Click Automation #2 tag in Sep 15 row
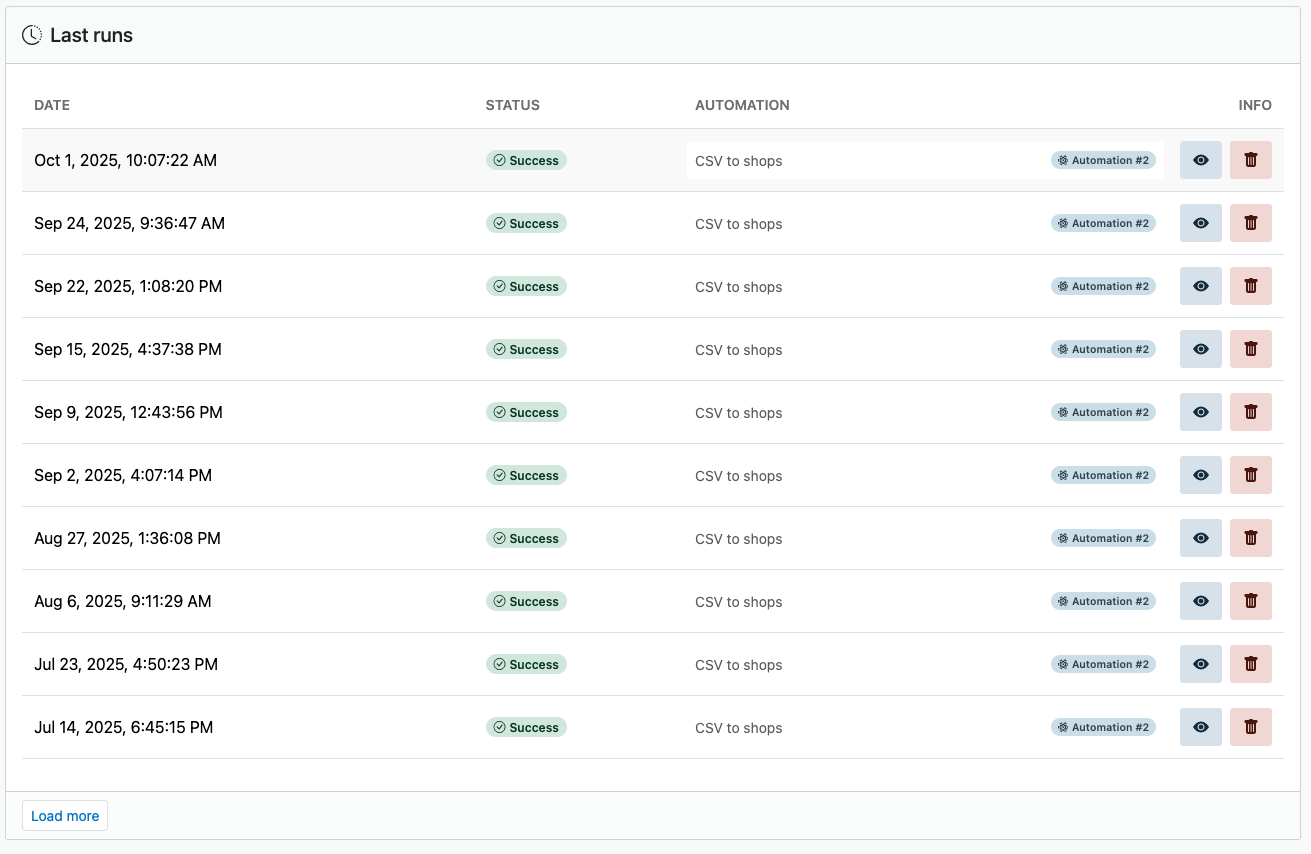The width and height of the screenshot is (1311, 854). pyautogui.click(x=1103, y=349)
